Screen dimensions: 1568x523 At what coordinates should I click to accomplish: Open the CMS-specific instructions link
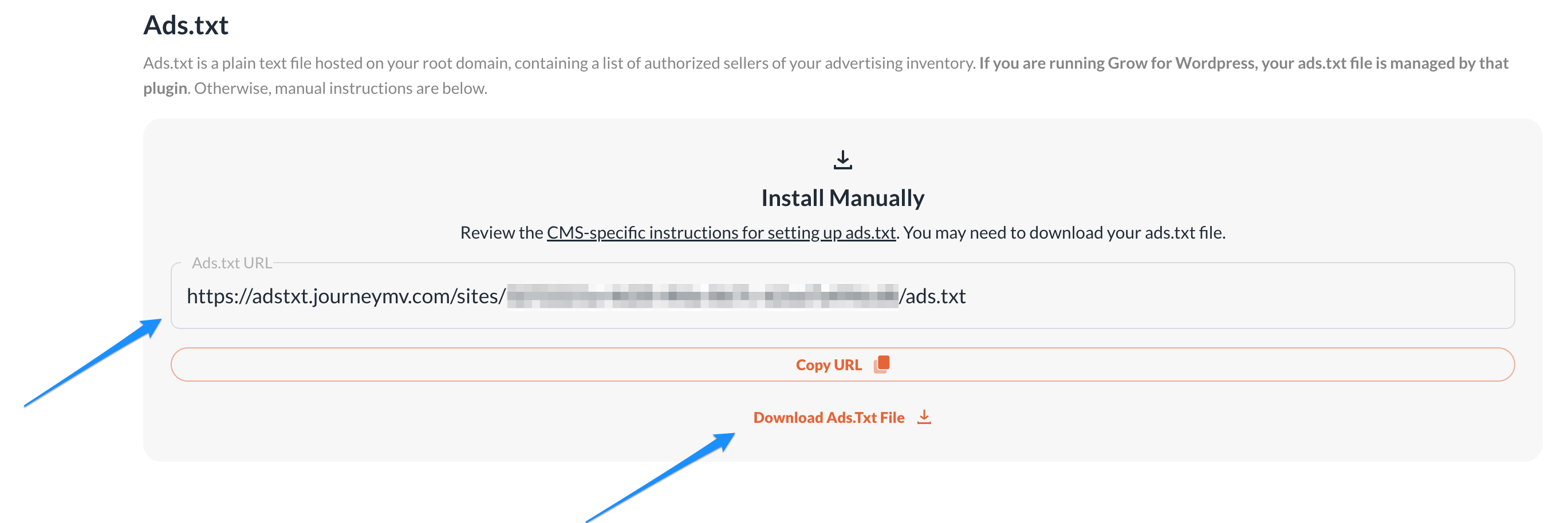pos(720,233)
